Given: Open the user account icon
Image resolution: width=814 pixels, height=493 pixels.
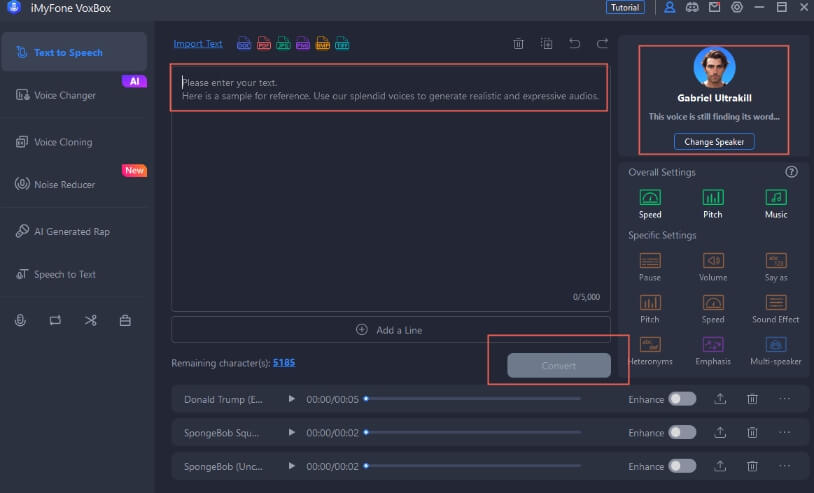Looking at the screenshot, I should 669,7.
